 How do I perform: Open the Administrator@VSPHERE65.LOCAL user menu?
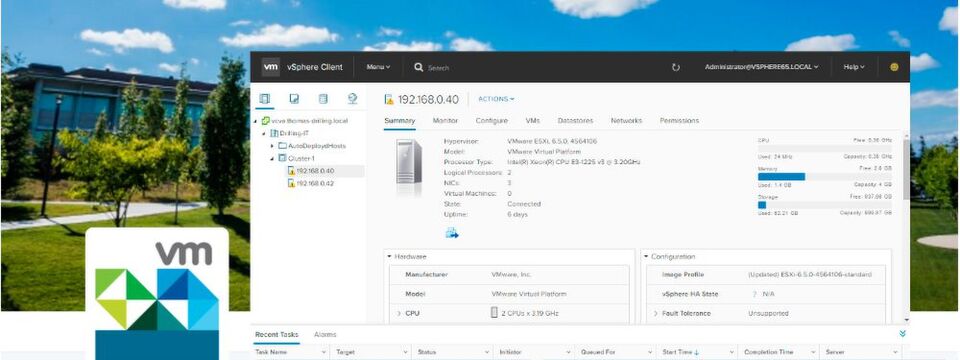761,67
